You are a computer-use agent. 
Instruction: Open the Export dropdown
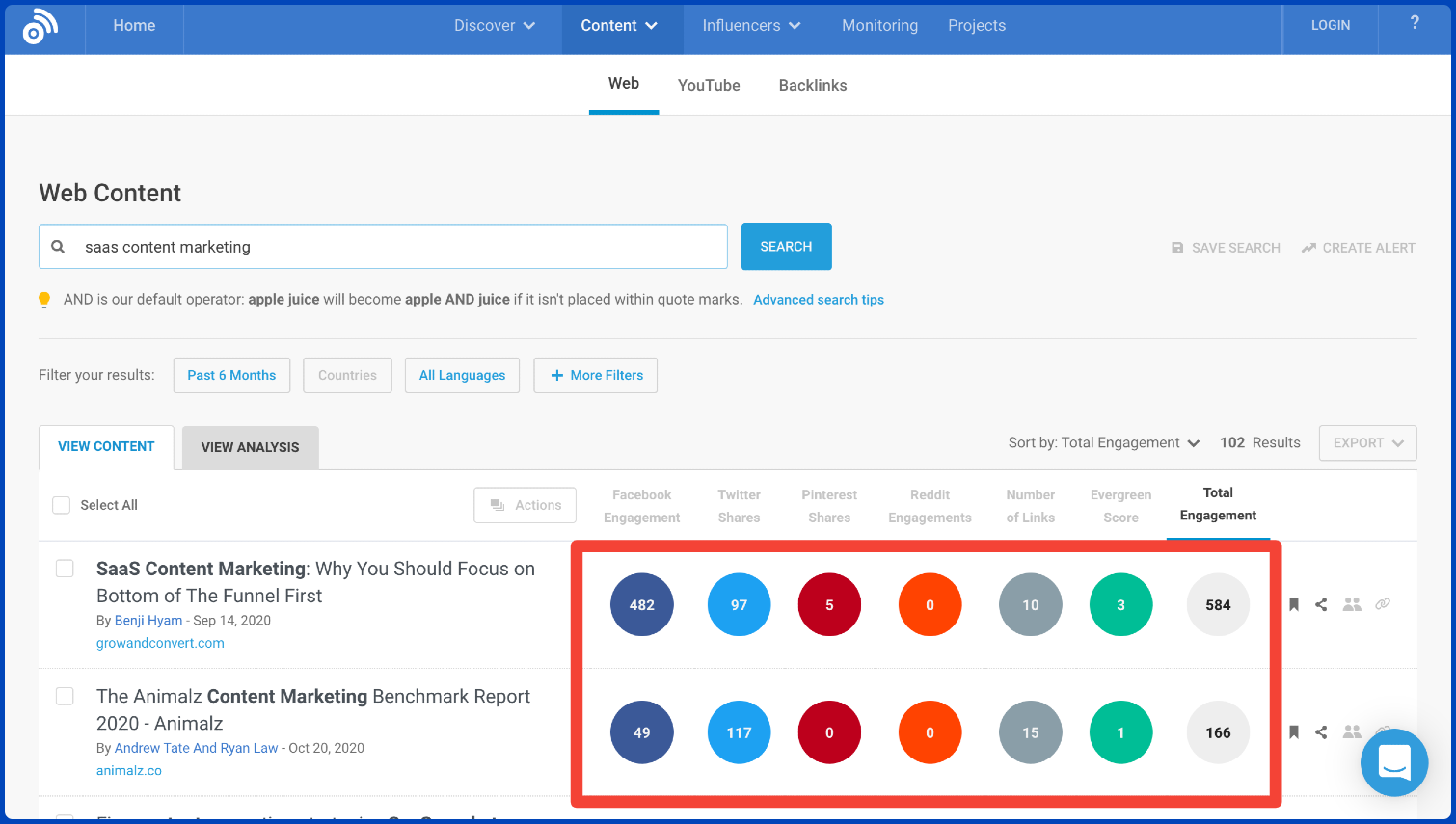coord(1367,443)
